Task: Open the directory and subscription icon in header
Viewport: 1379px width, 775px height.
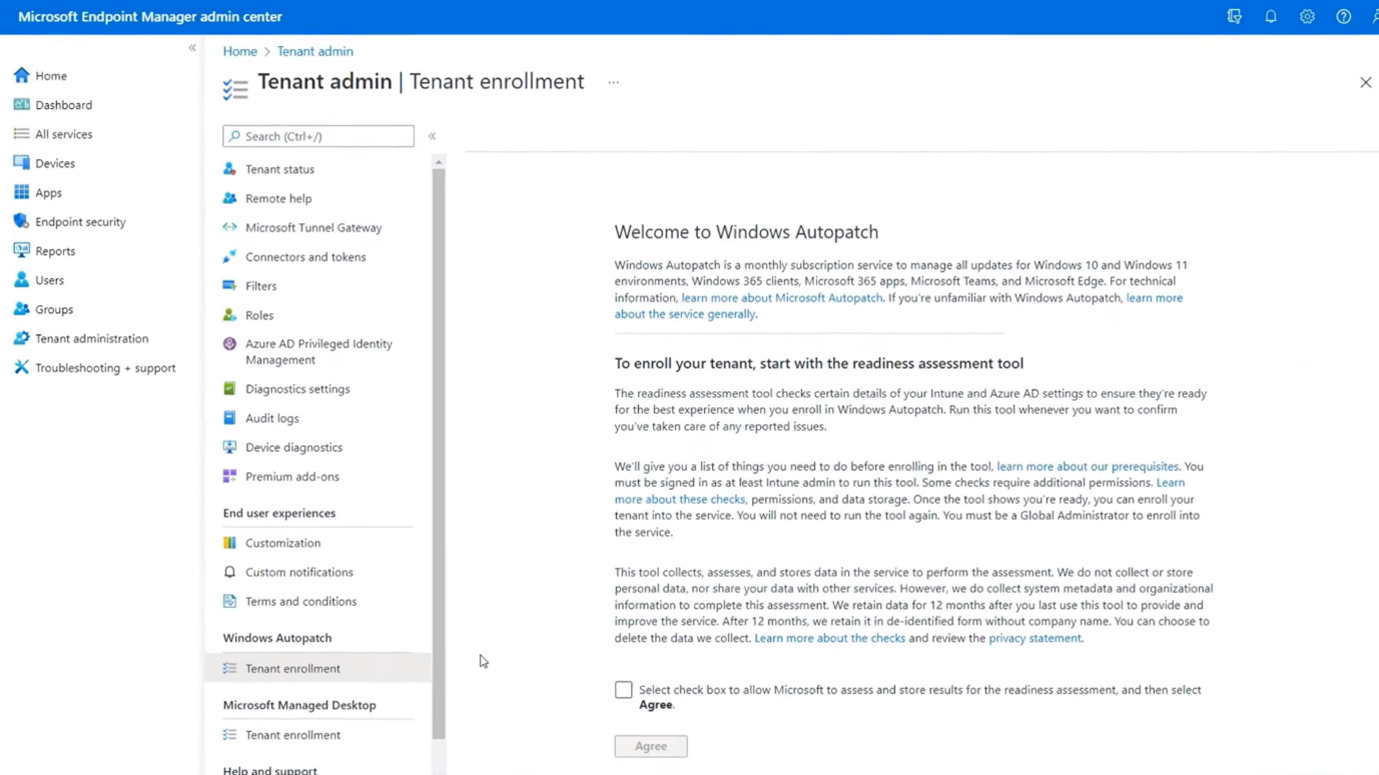Action: [1234, 17]
